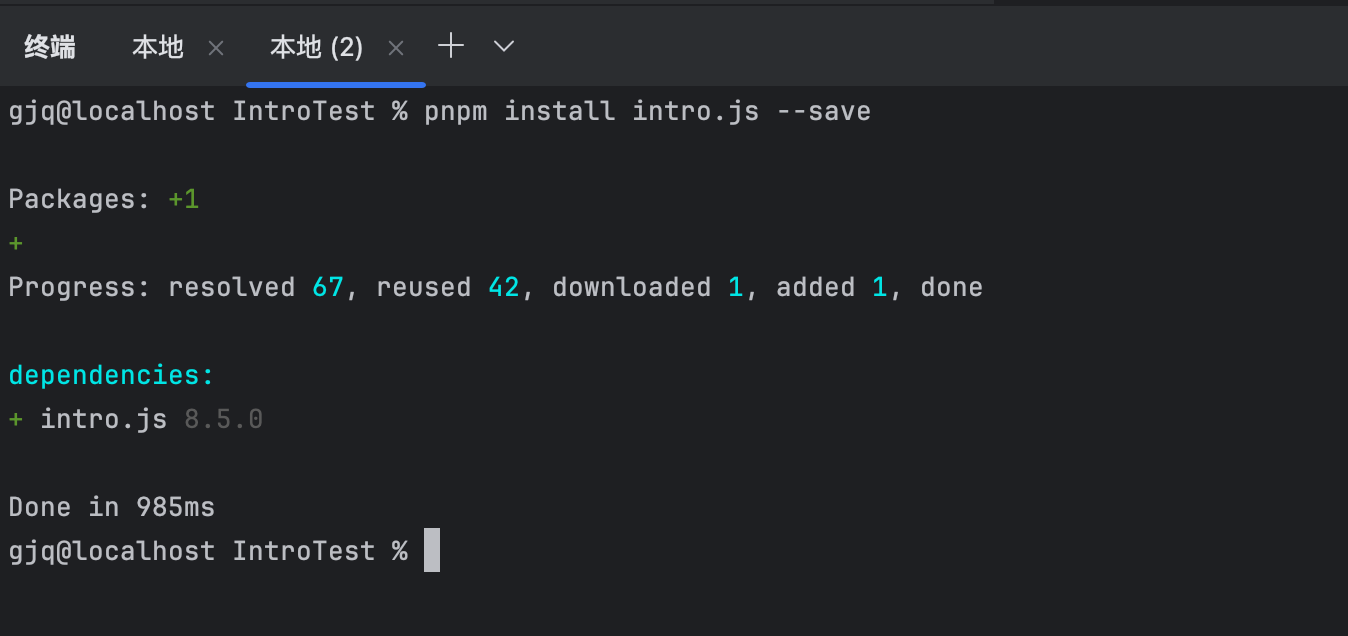Click the standalone green plus sign line
1348x636 pixels.
coord(16,243)
